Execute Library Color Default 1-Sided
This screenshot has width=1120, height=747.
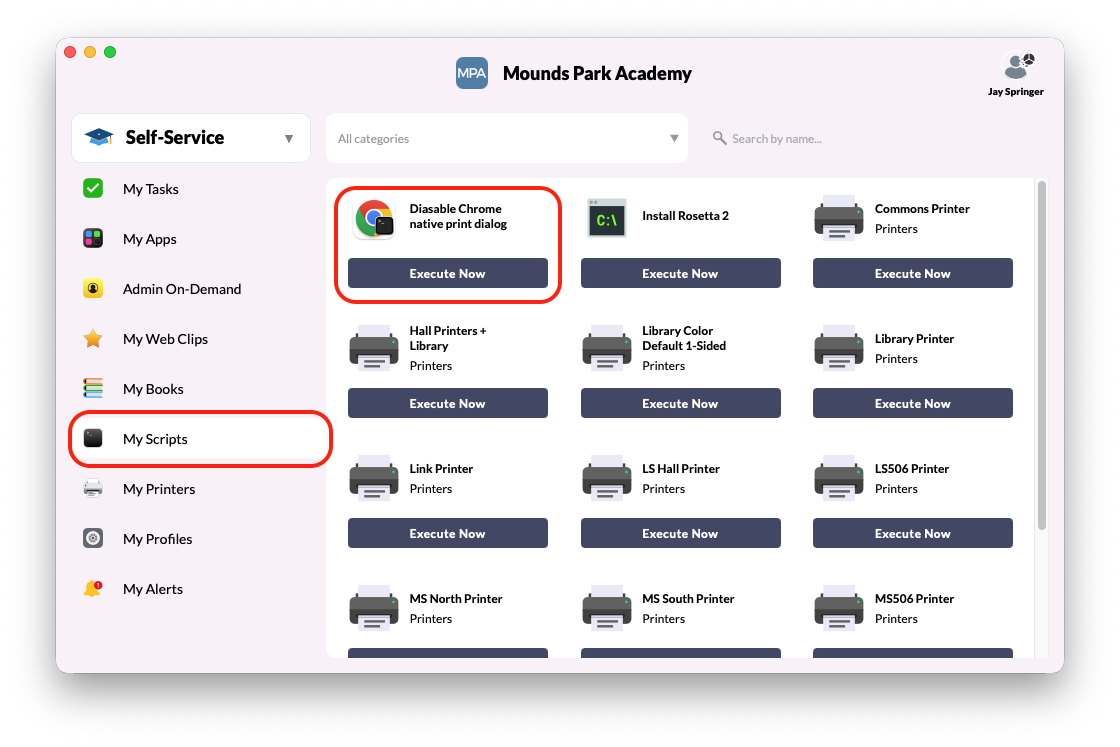coord(681,403)
